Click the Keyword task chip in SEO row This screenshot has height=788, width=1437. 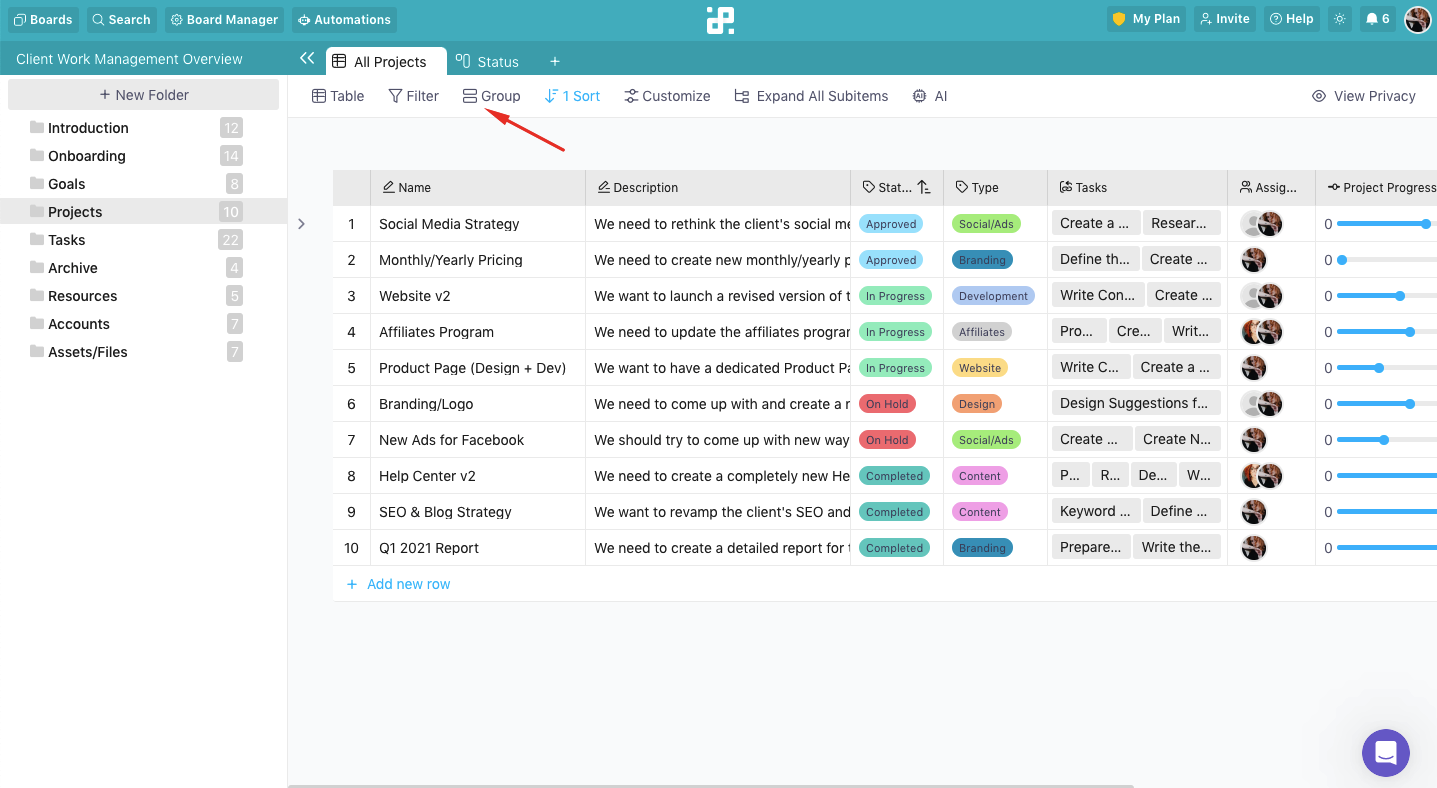point(1094,511)
